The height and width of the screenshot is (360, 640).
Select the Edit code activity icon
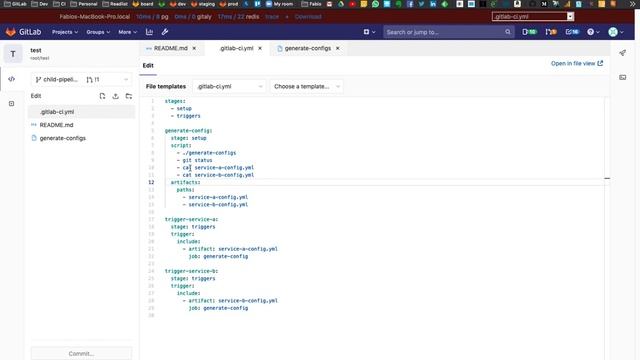(x=11, y=79)
